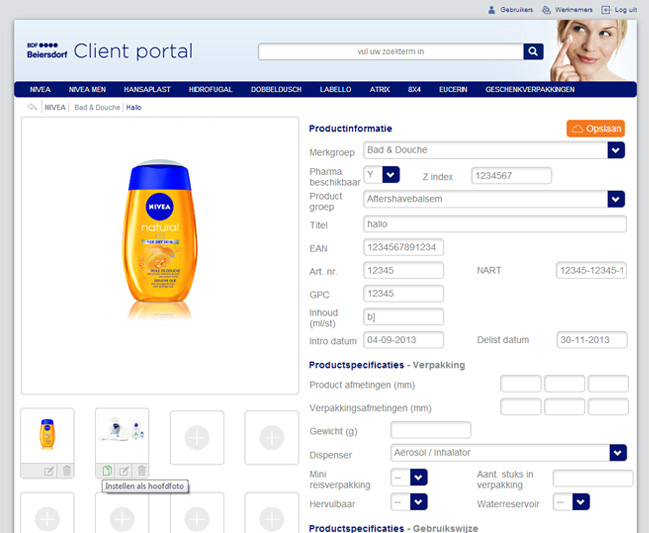The width and height of the screenshot is (649, 533).
Task: Open the Dispenser dropdown
Action: 618,453
